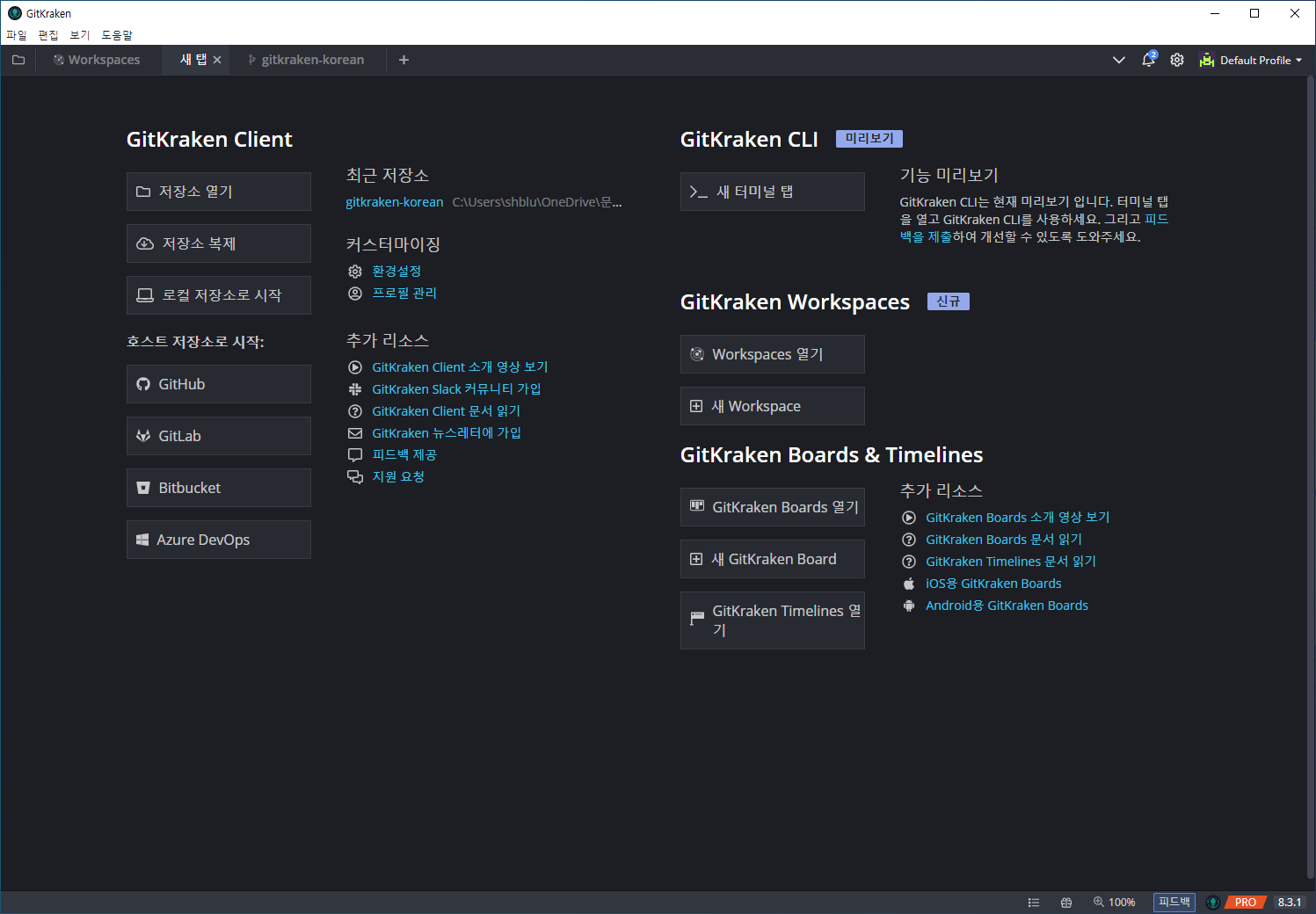
Task: Open GitKraken Timelines 문서 읽기 link
Action: 1011,562
